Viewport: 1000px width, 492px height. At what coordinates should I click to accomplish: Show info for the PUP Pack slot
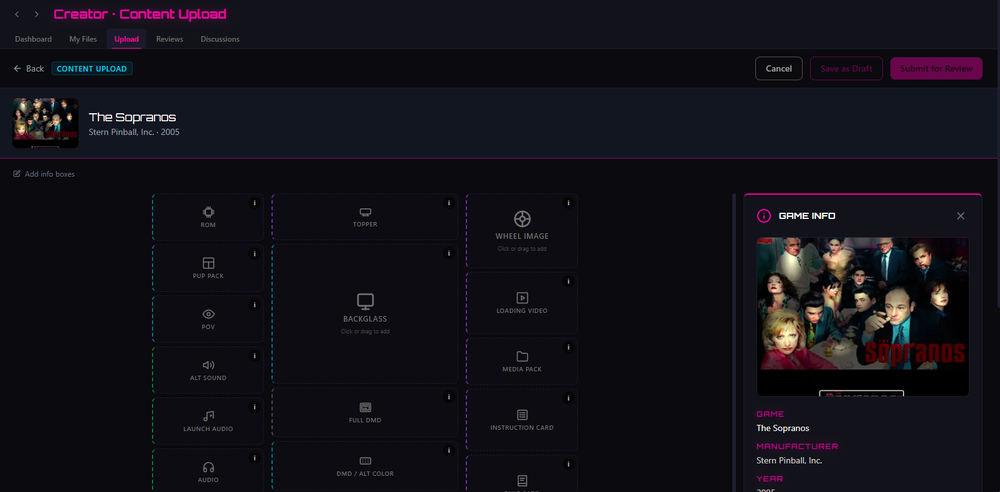(x=254, y=254)
